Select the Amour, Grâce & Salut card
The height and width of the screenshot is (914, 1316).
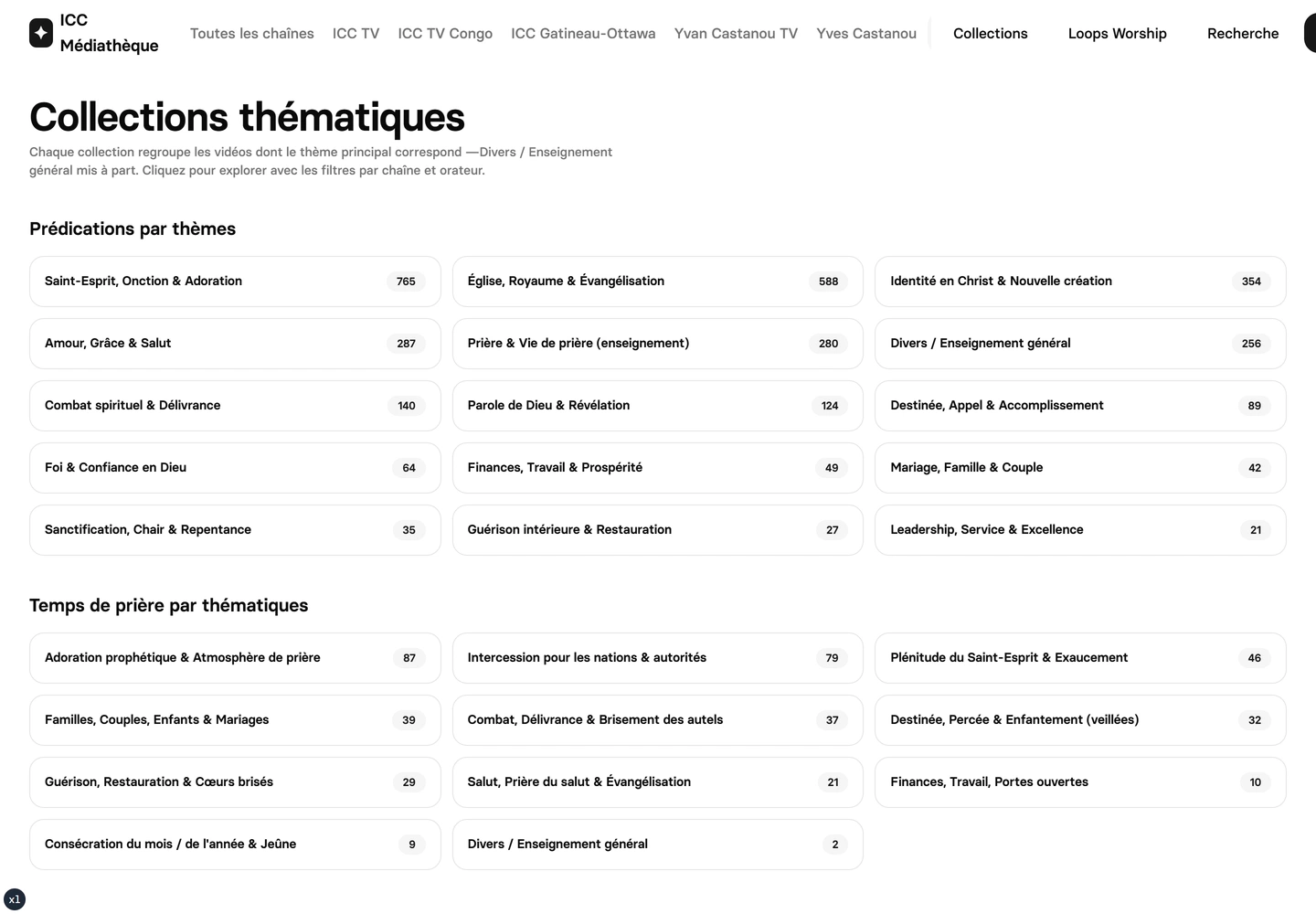(x=235, y=344)
